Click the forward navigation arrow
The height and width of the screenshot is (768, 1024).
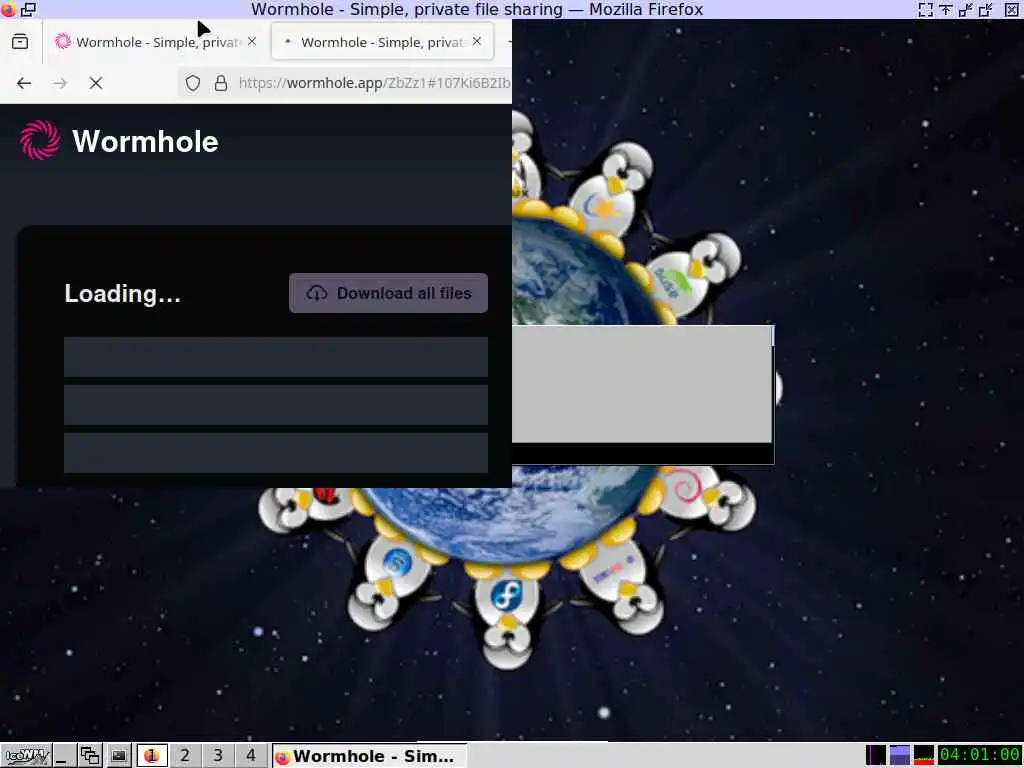click(60, 83)
